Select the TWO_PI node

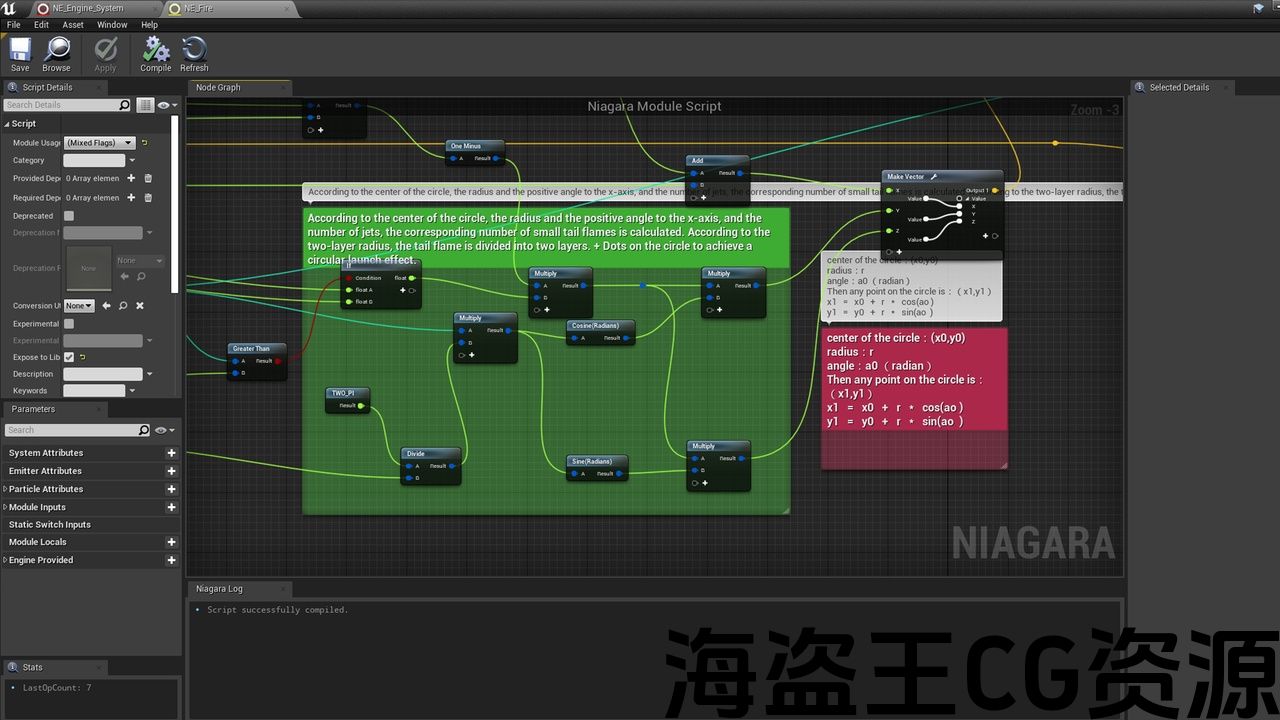[345, 393]
